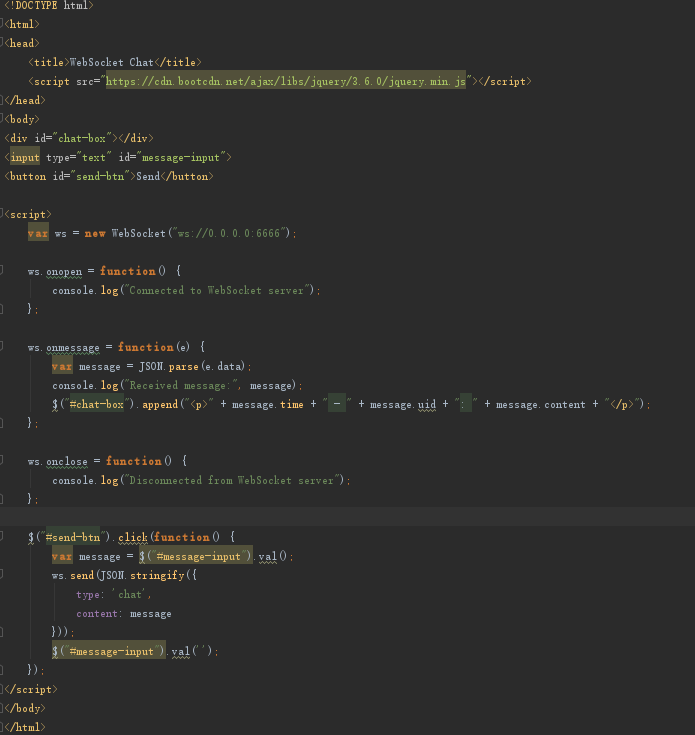695x735 pixels.
Task: Click the 'chat' string value
Action: point(130,594)
